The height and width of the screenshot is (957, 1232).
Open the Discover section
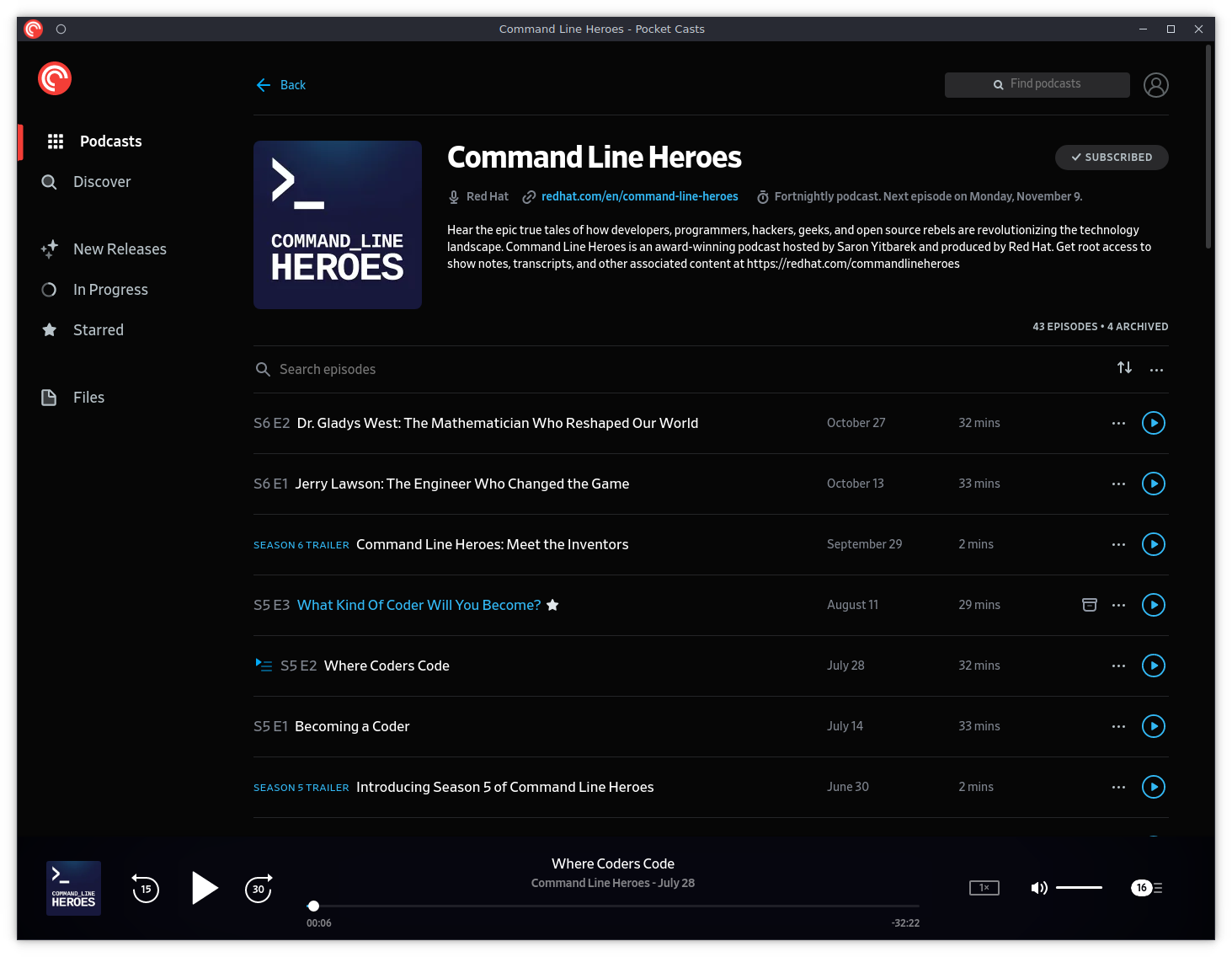(102, 182)
